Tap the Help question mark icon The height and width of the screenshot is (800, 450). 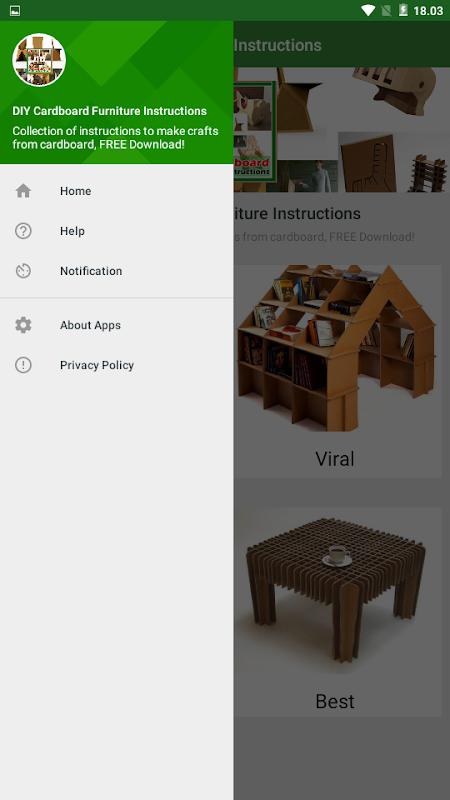pyautogui.click(x=23, y=231)
